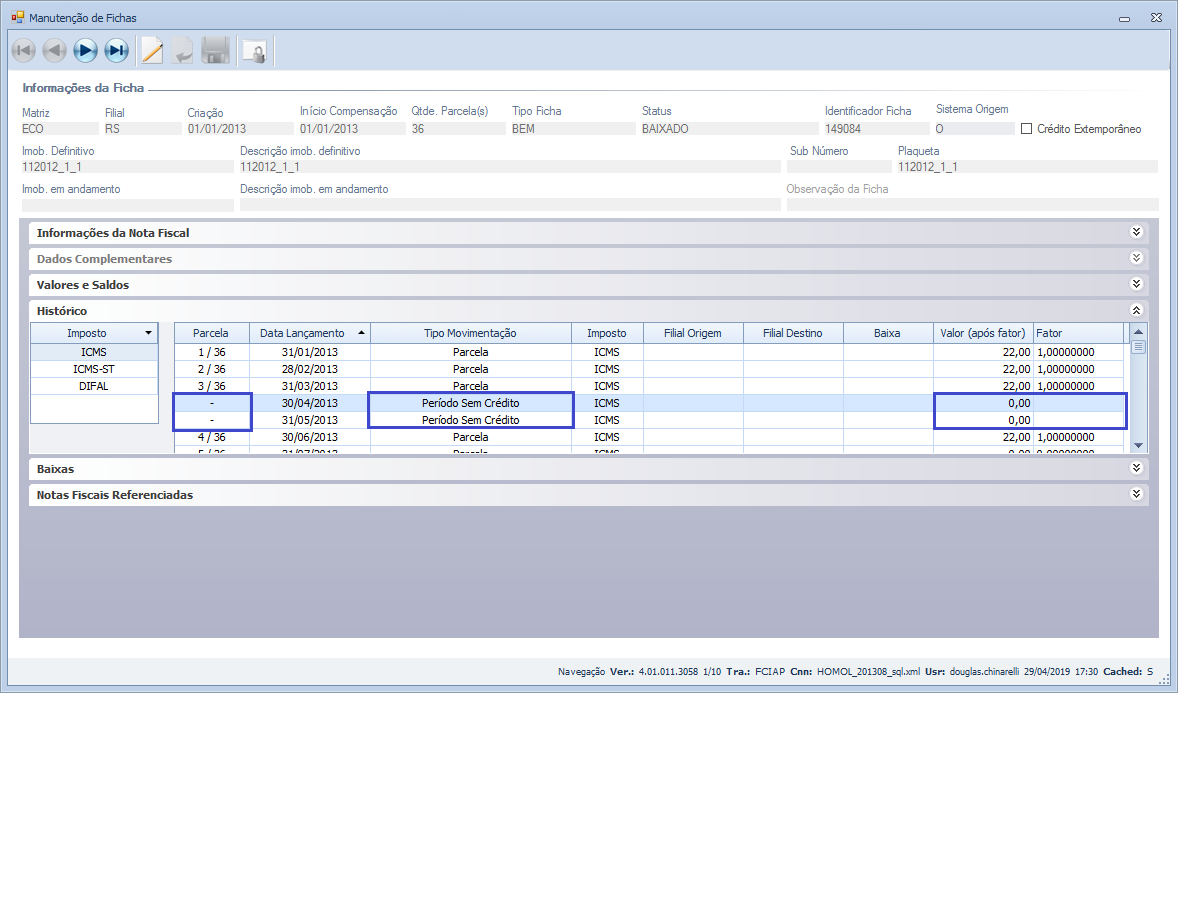Viewport: 1184px width, 910px height.
Task: Go to the next record
Action: pyautogui.click(x=85, y=50)
